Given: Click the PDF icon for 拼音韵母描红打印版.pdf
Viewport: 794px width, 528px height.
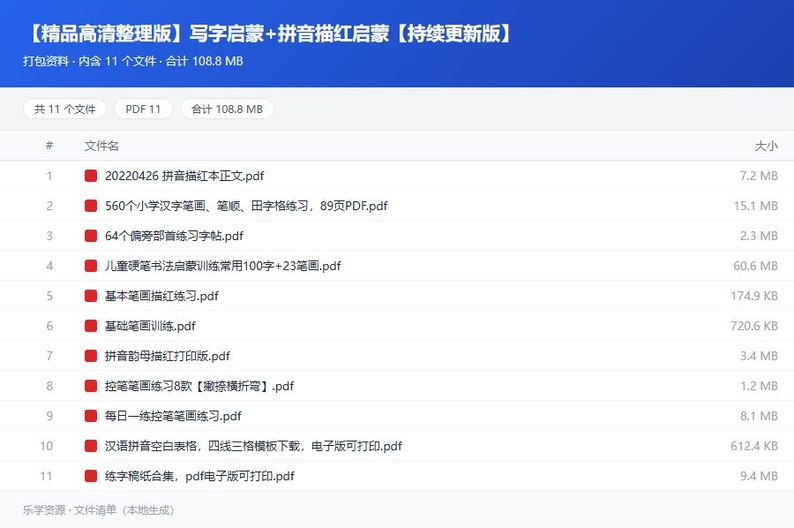Looking at the screenshot, I should pos(91,356).
